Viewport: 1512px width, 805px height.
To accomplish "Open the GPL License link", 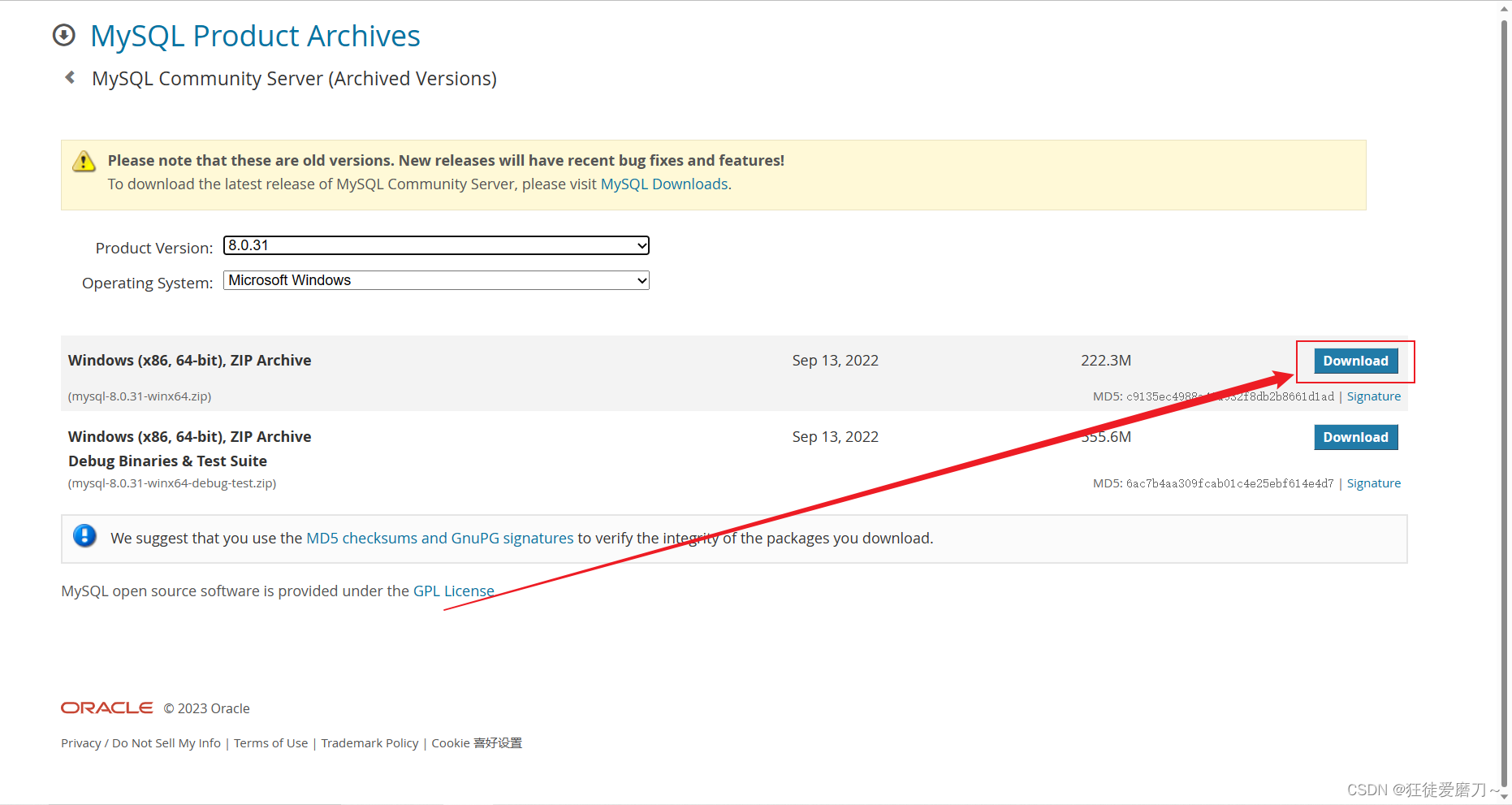I will 453,591.
